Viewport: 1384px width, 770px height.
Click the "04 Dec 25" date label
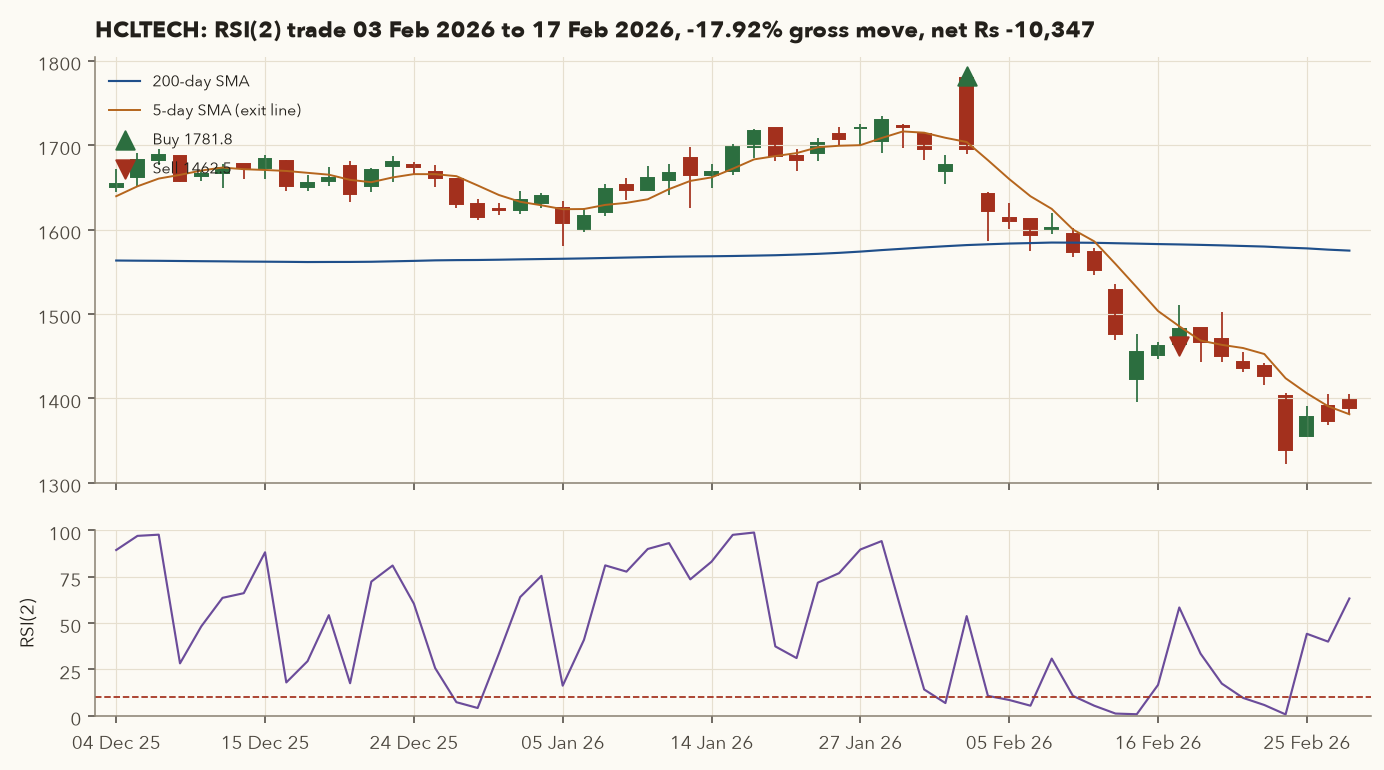[116, 744]
